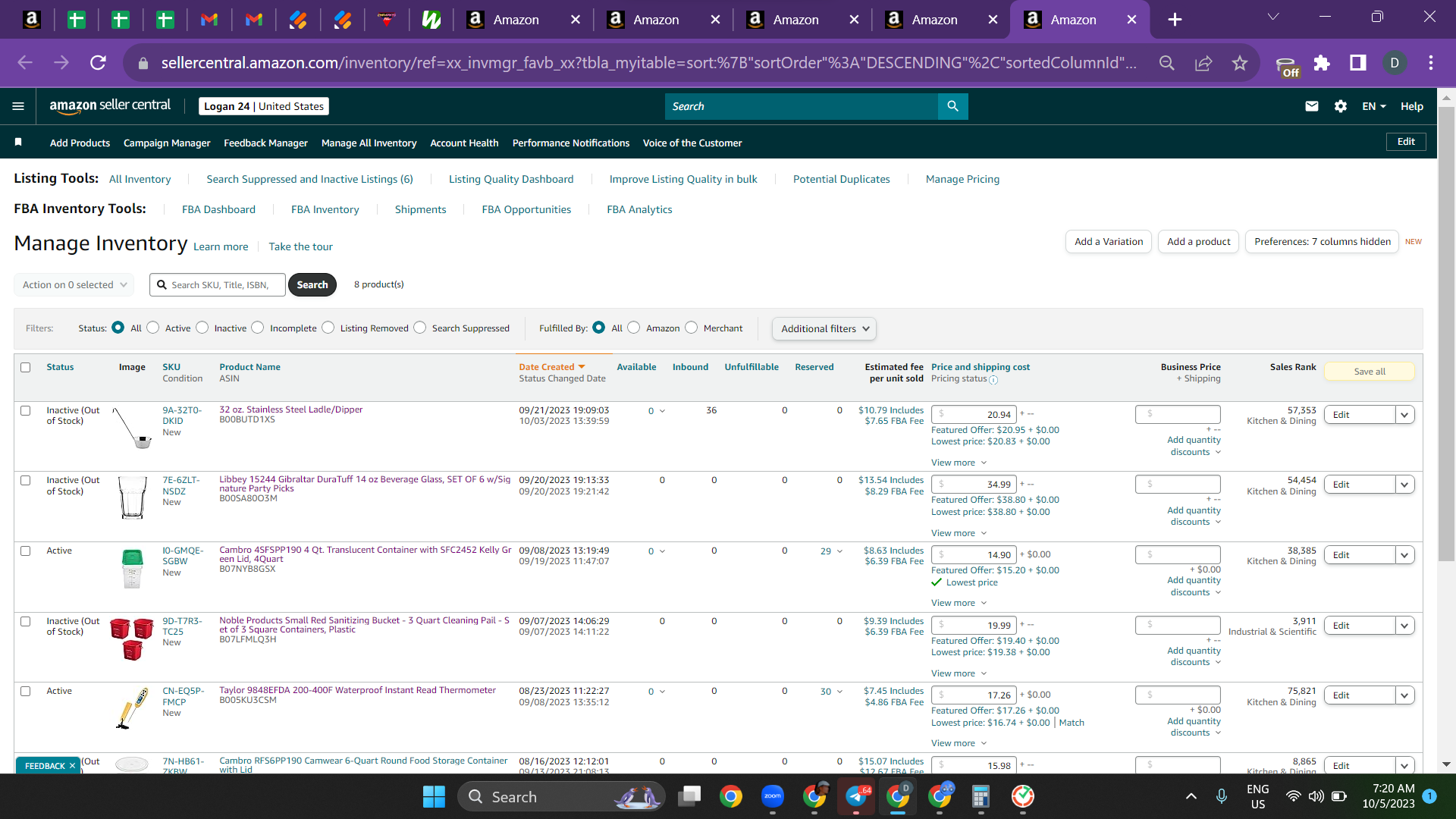Click the Add a product button
Viewport: 1456px width, 819px height.
coord(1198,242)
